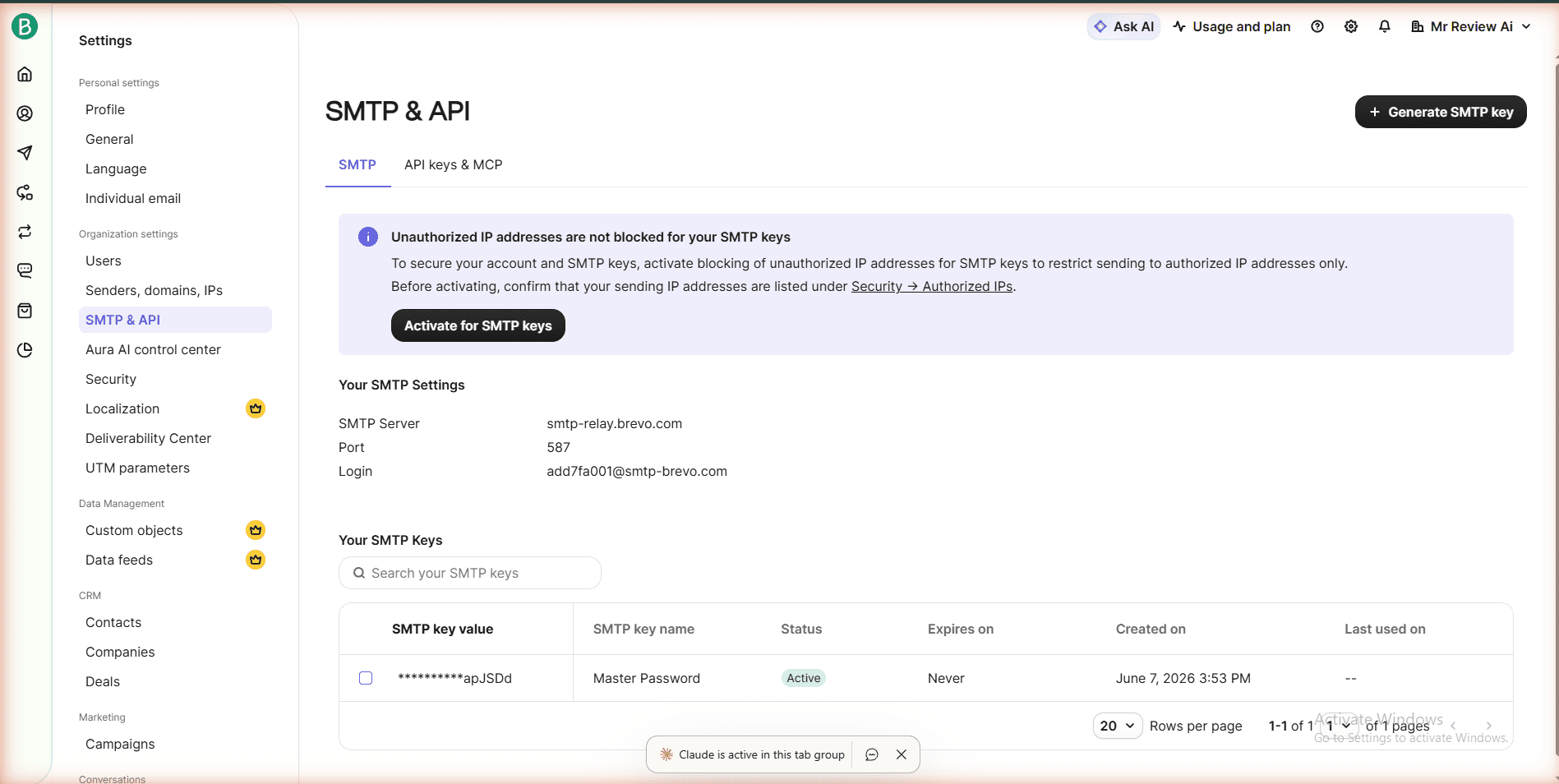This screenshot has width=1559, height=784.
Task: Go to Home via house icon
Action: point(25,74)
